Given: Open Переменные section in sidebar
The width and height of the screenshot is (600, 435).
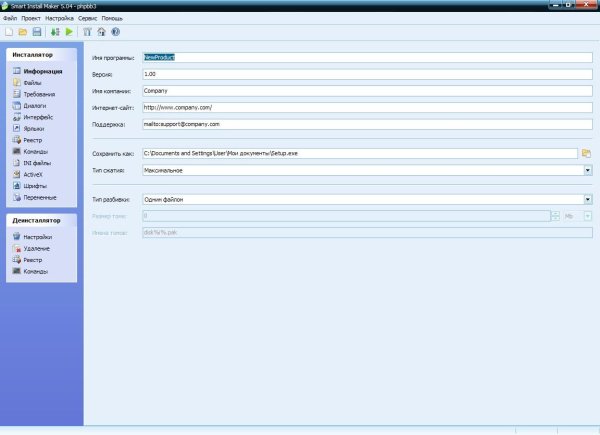Looking at the screenshot, I should tap(34, 197).
